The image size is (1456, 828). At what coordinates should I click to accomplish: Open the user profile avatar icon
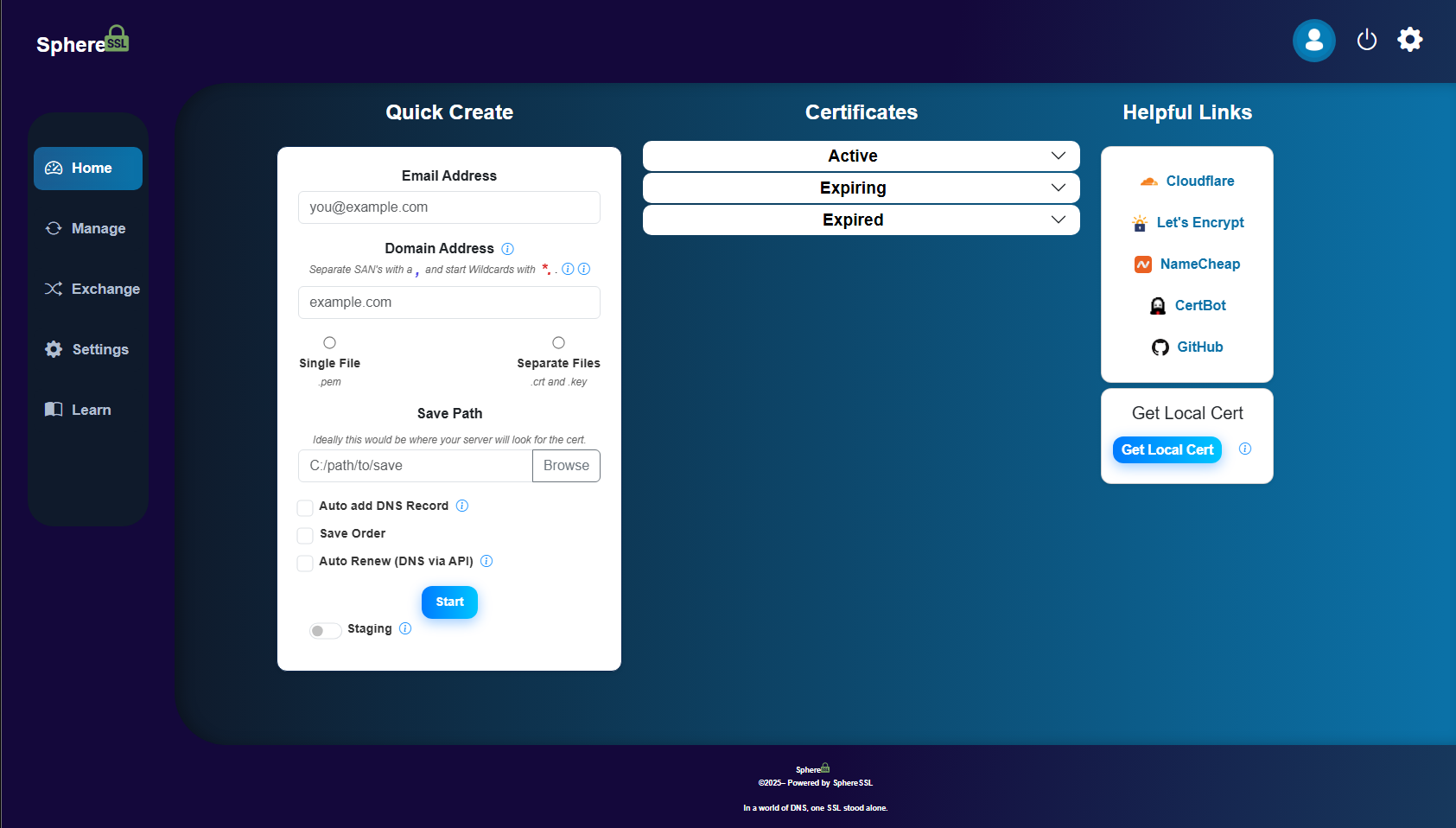point(1313,40)
